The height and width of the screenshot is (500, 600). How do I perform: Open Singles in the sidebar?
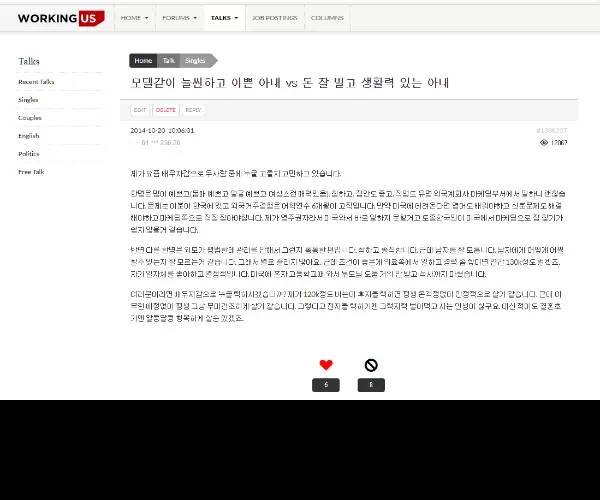(x=28, y=100)
